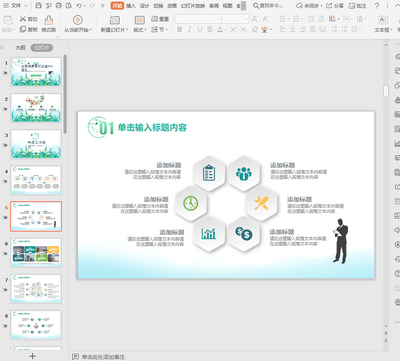Toggle align text right
400x361 pixels.
click(302, 30)
